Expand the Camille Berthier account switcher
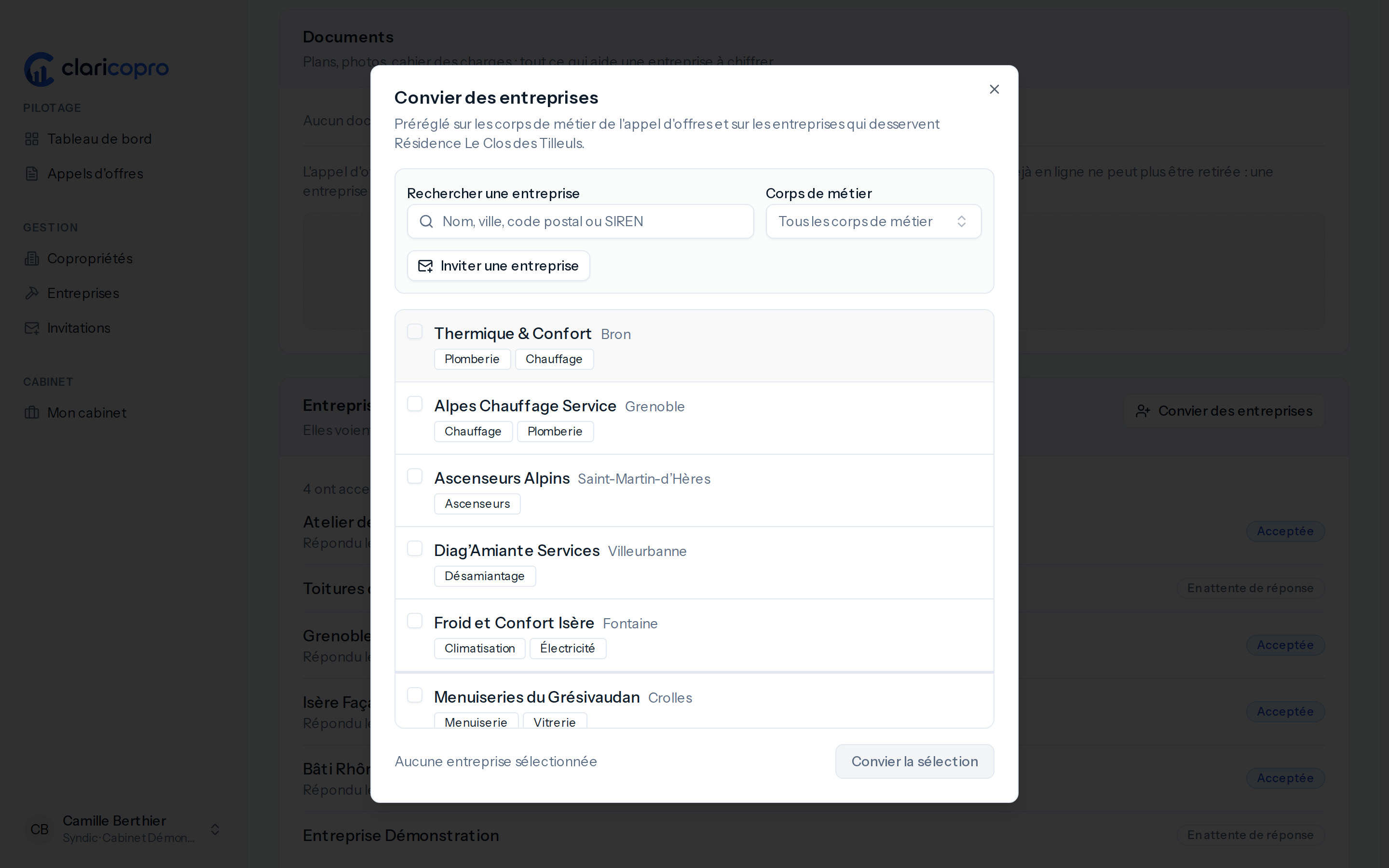 tap(215, 829)
